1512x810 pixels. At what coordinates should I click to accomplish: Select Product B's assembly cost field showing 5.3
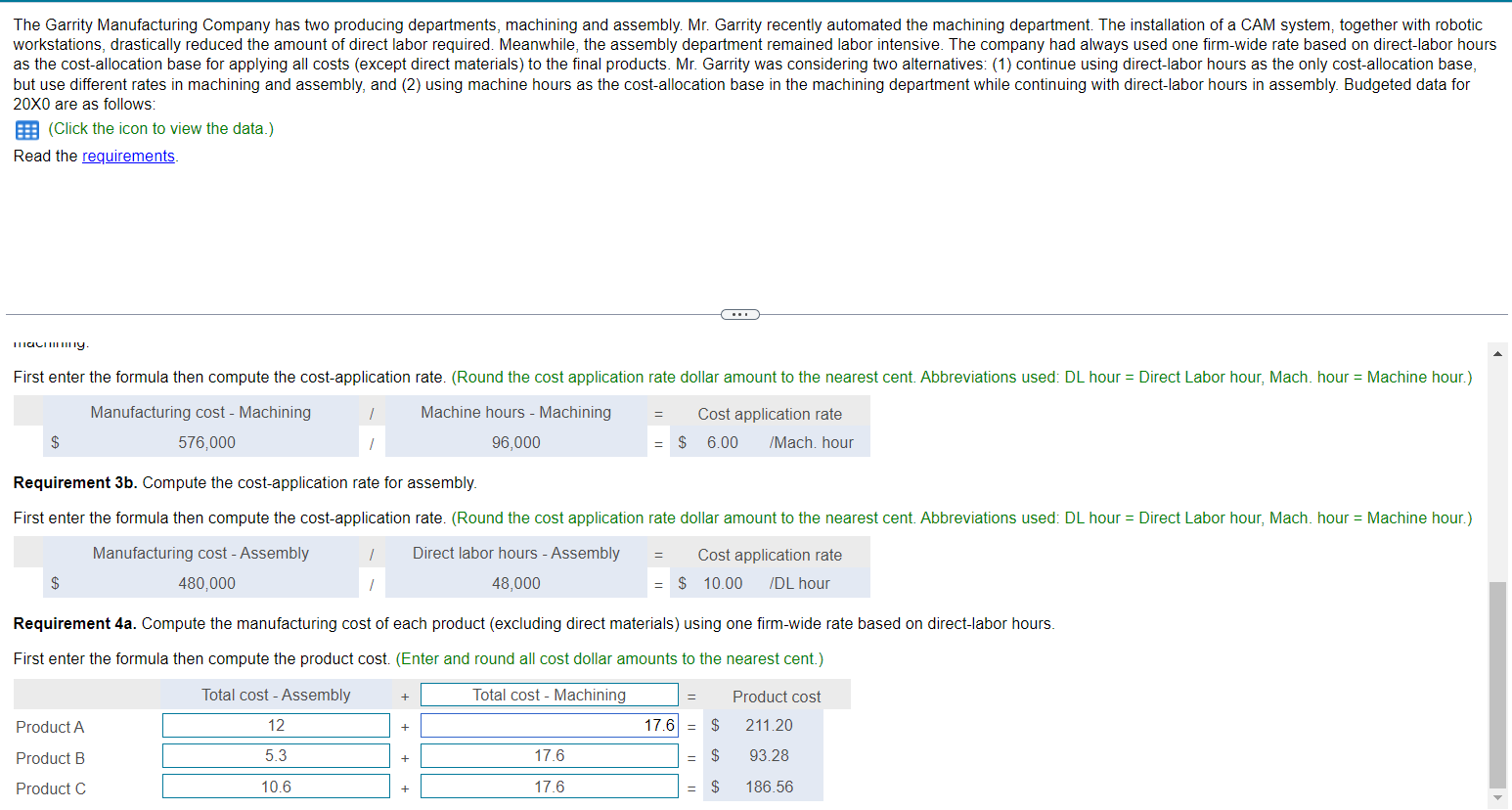(276, 755)
